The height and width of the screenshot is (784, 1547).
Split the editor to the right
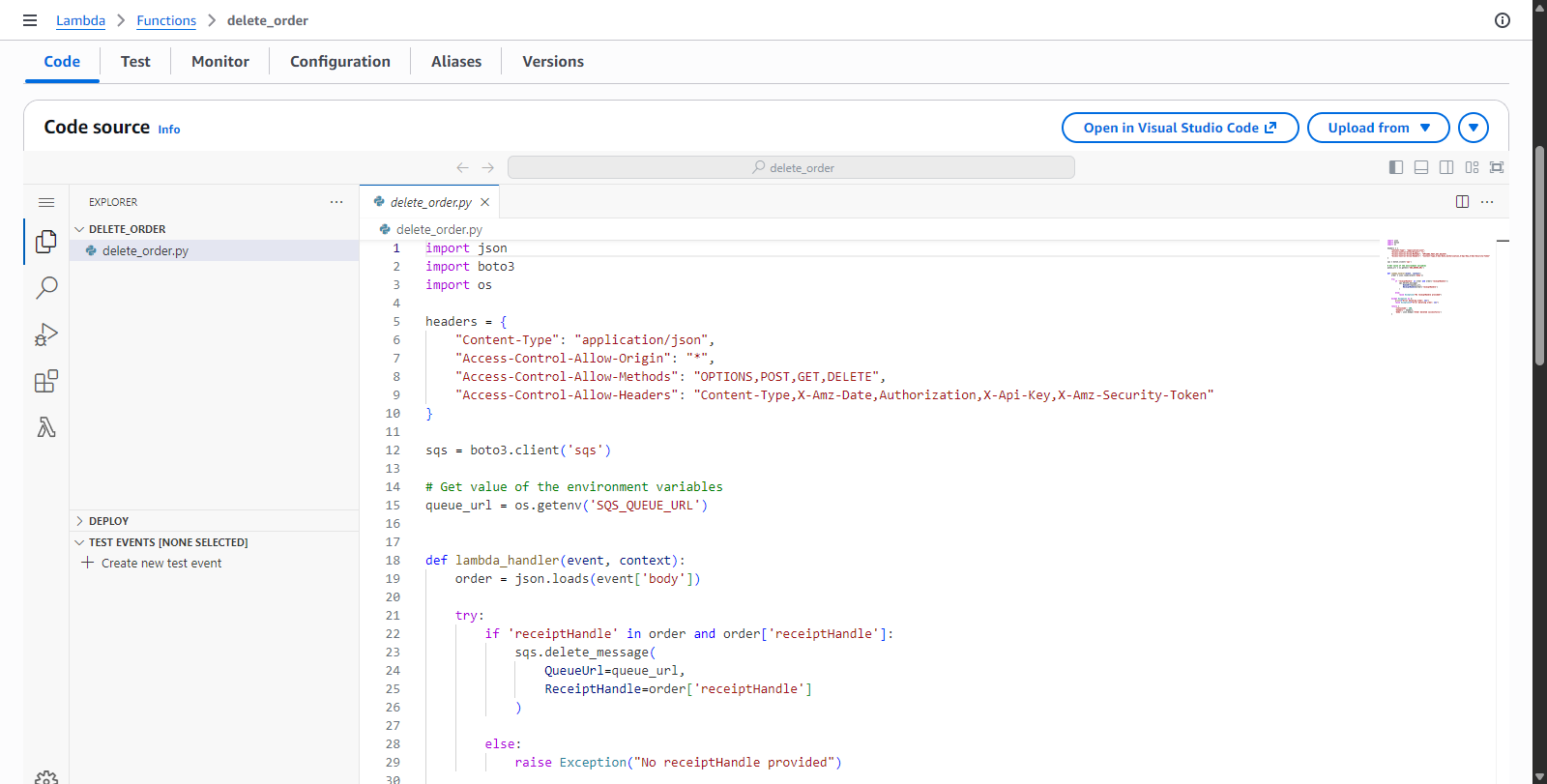(1462, 202)
